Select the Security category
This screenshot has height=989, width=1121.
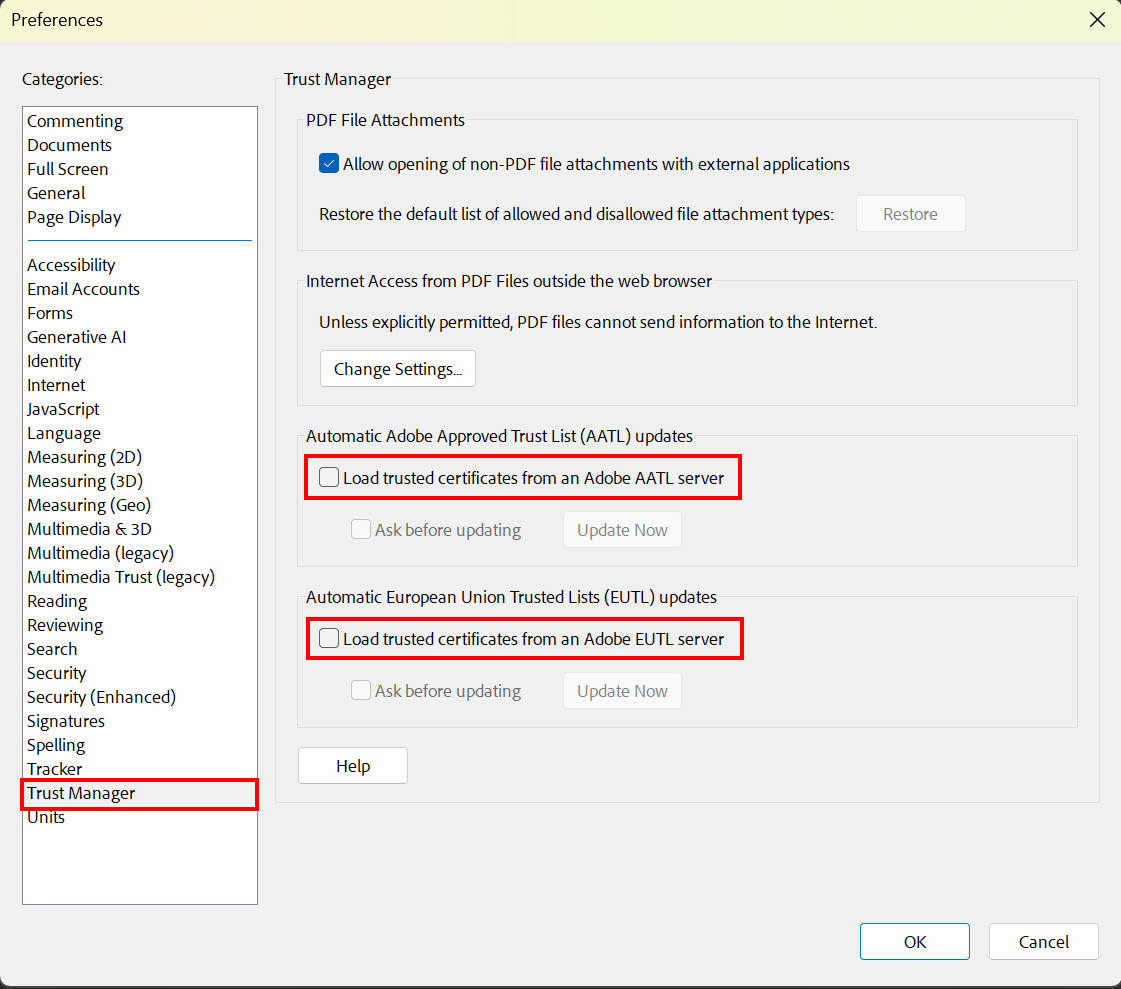point(56,672)
